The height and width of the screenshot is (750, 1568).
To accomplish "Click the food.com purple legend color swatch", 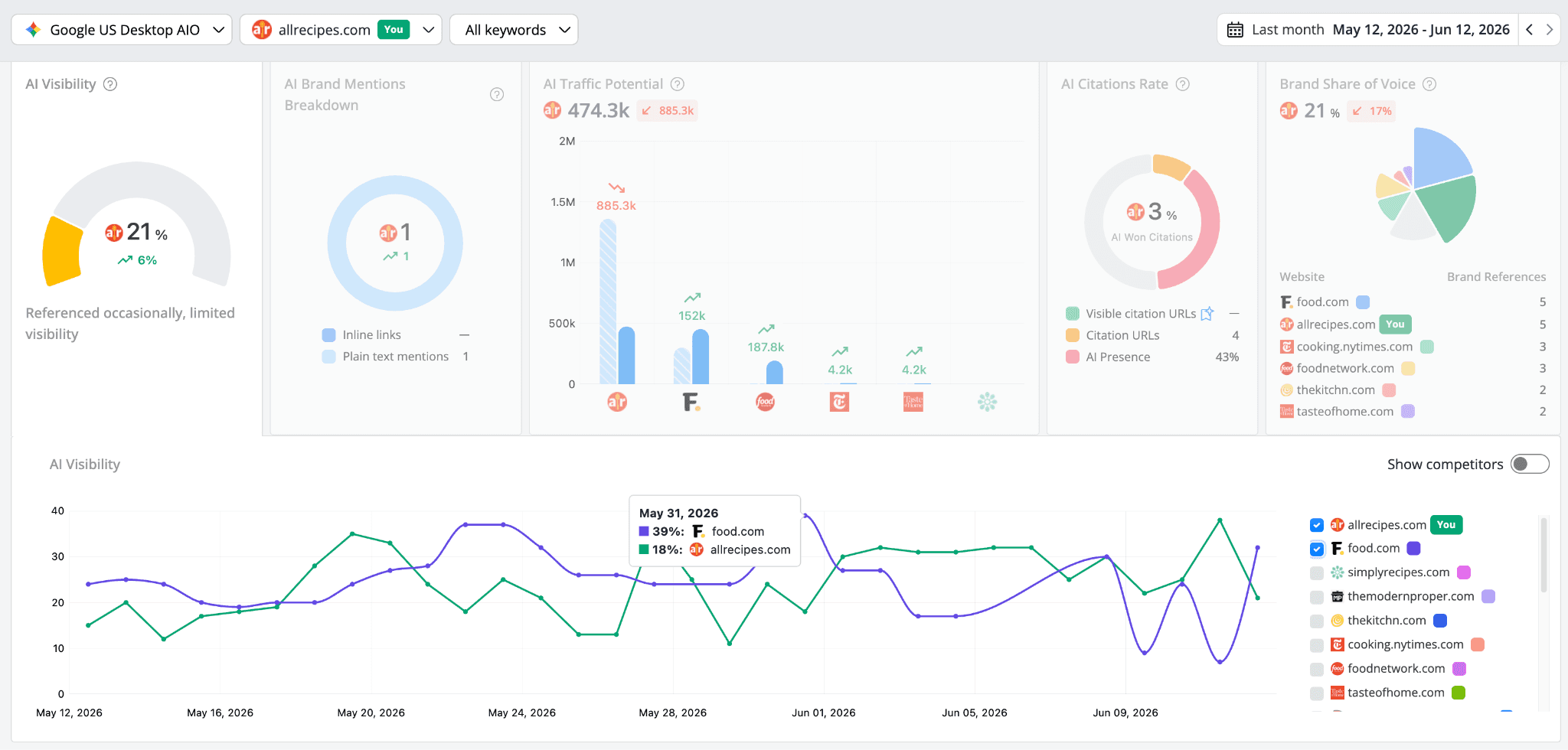I will pyautogui.click(x=1414, y=548).
